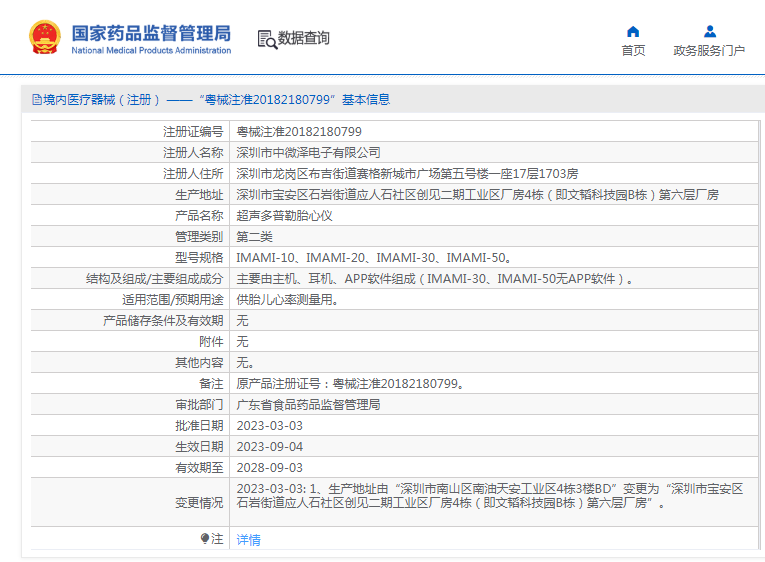
Task: Click the 政务服务门户 user icon
Action: (x=710, y=32)
